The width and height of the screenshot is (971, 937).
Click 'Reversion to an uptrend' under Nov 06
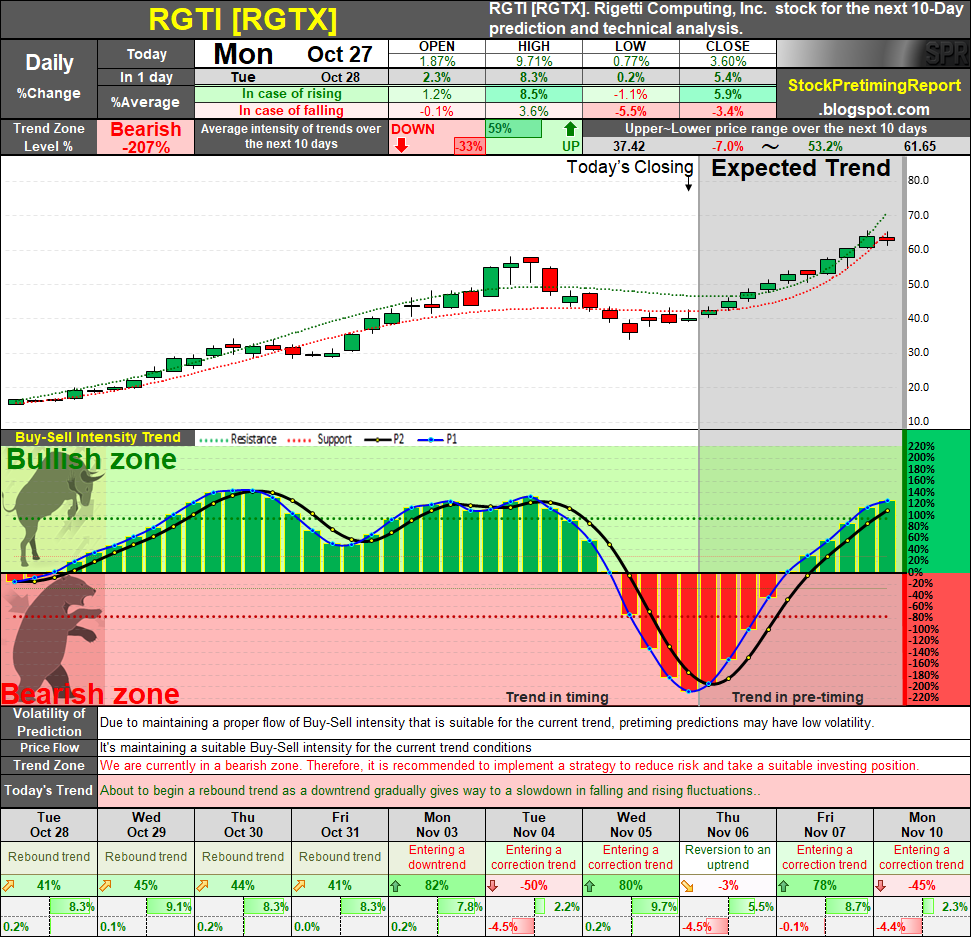click(x=728, y=857)
